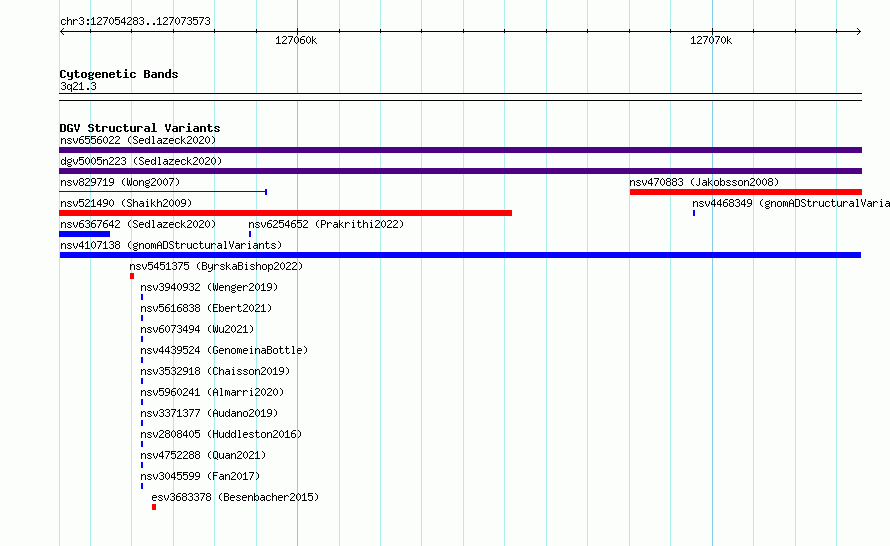890x546 pixels.
Task: Select the 3q21.3 band label
Action: pos(78,86)
